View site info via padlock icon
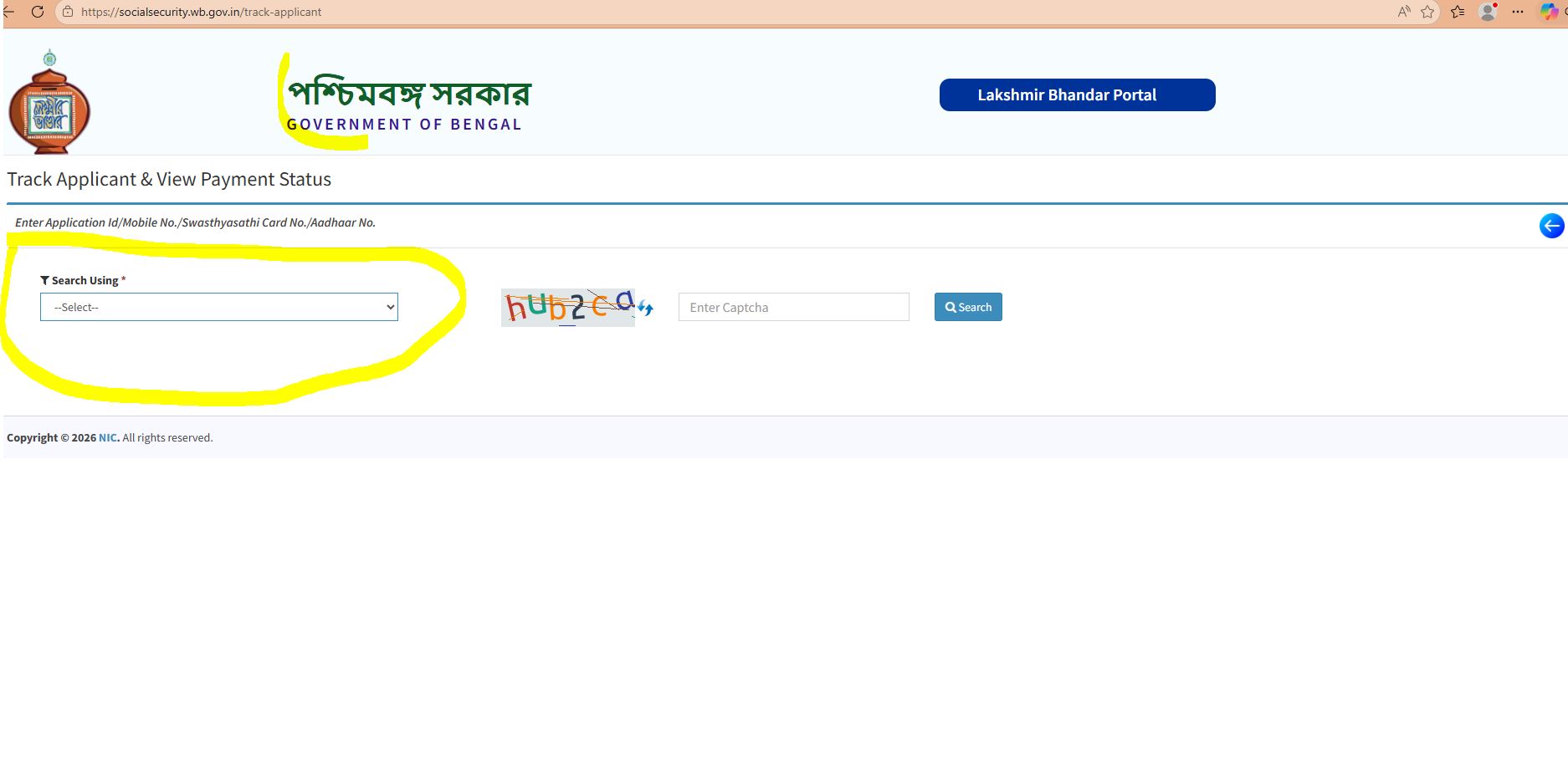Viewport: 1568px width, 781px height. pos(68,12)
